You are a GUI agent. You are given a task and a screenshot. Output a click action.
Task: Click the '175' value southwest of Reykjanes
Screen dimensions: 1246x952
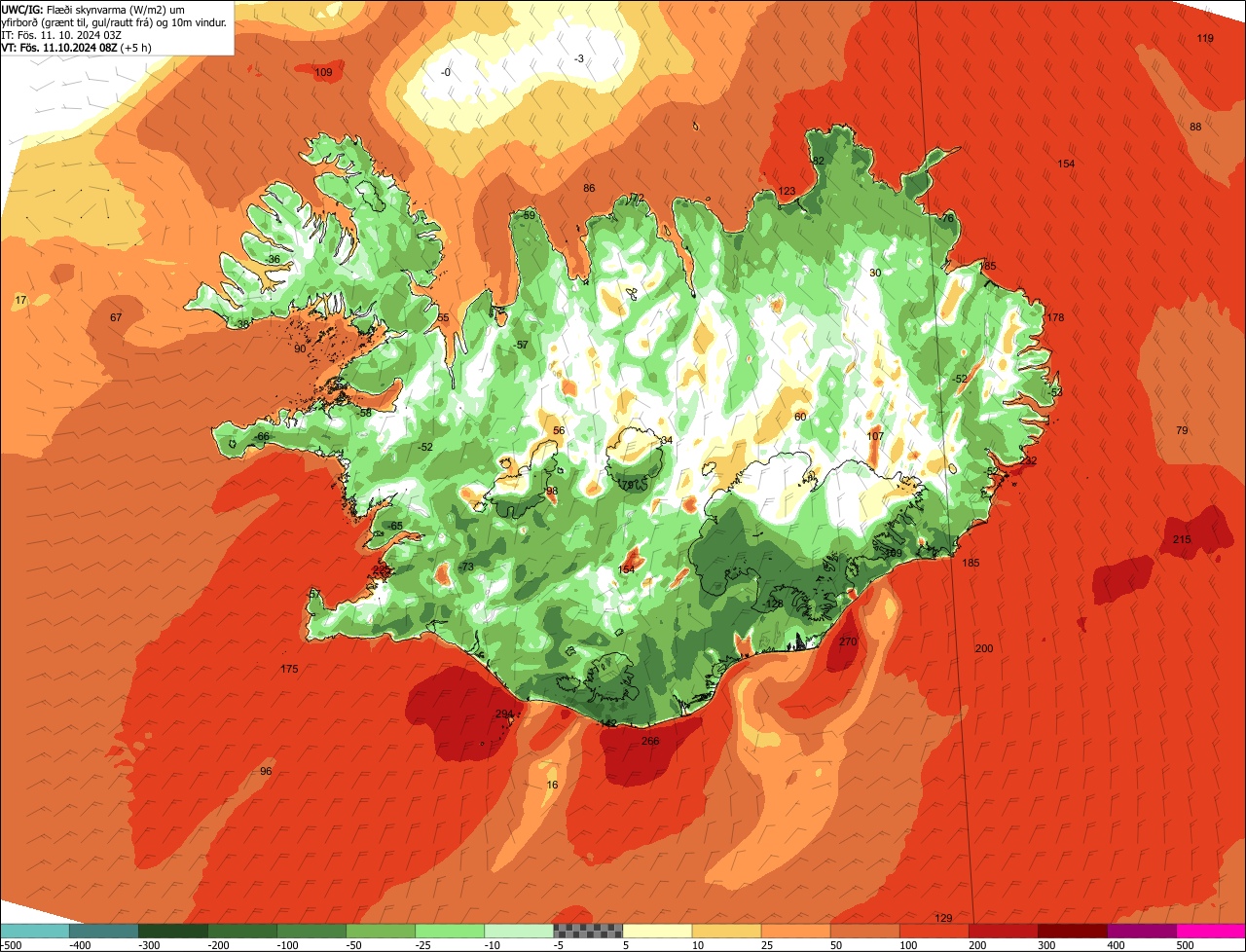point(289,670)
